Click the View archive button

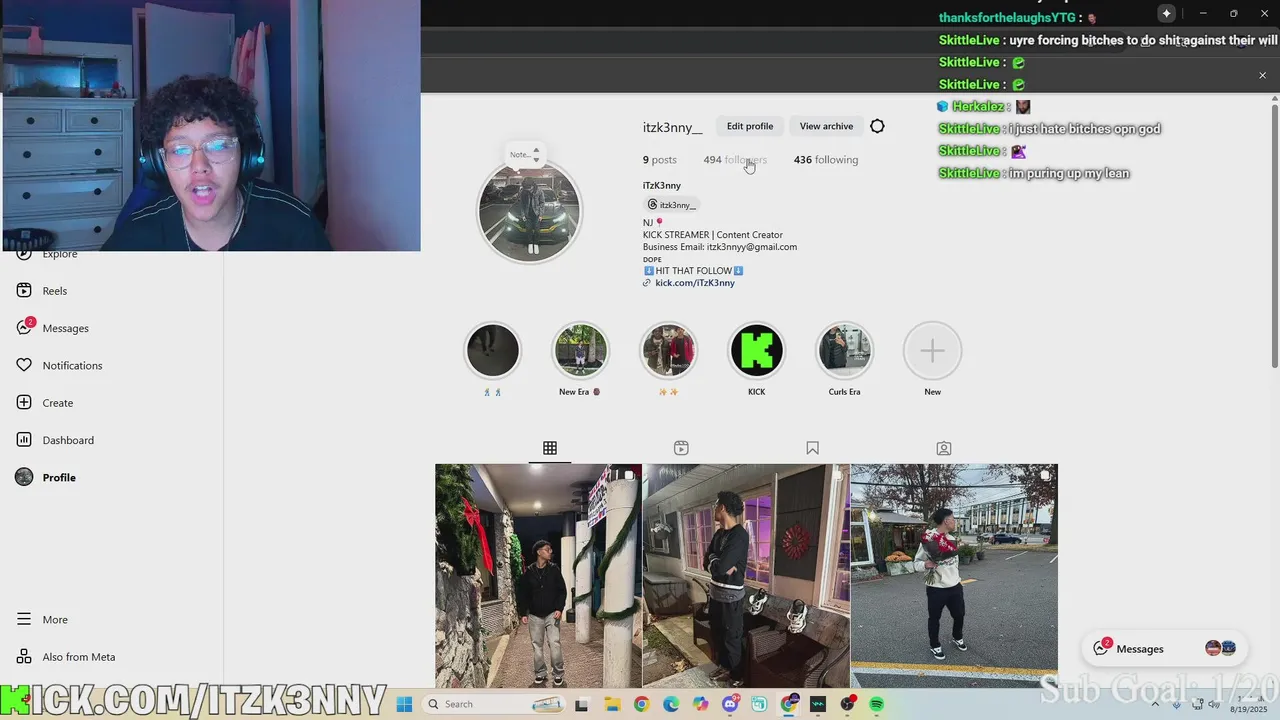[x=826, y=126]
